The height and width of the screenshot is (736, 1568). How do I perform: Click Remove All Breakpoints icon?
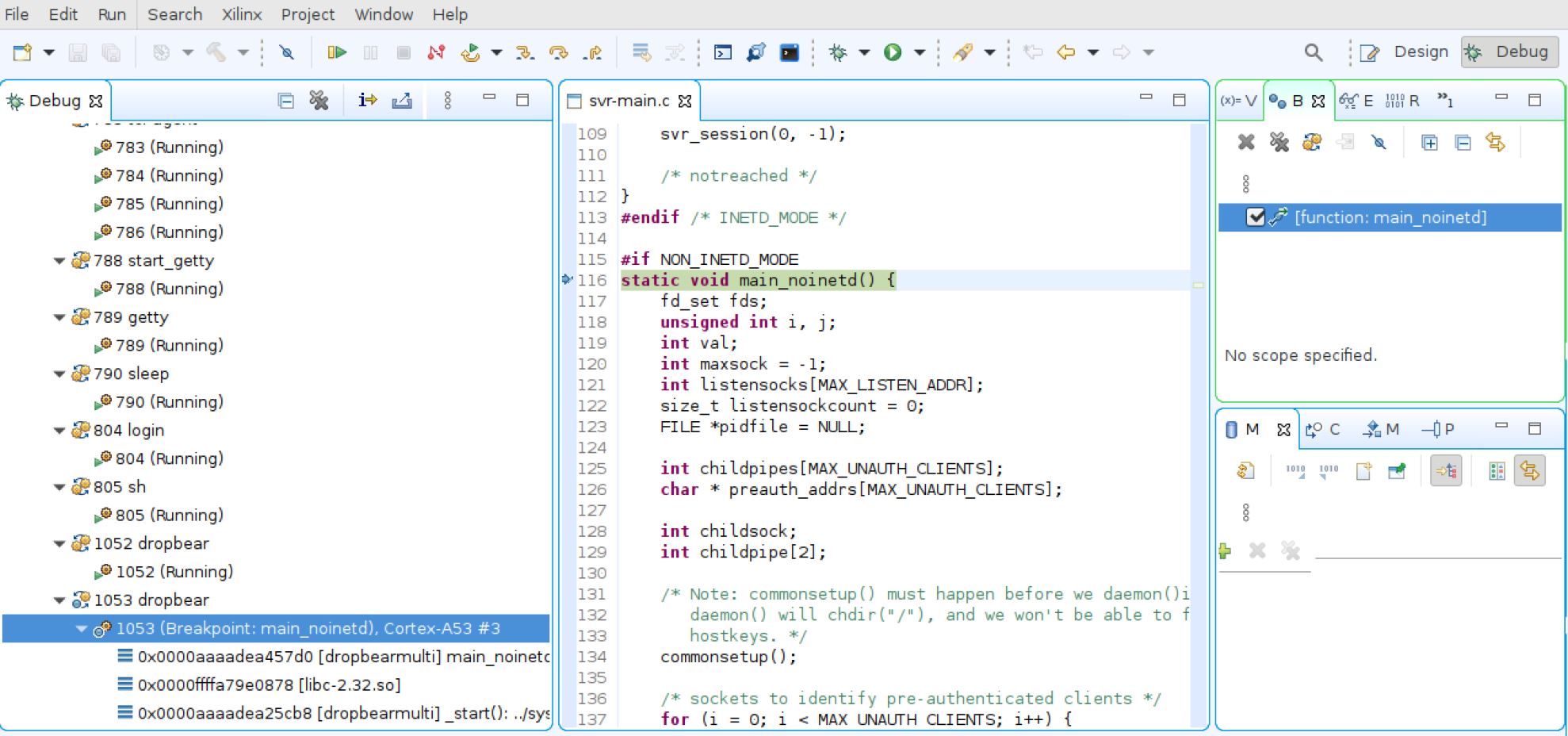[x=1279, y=142]
